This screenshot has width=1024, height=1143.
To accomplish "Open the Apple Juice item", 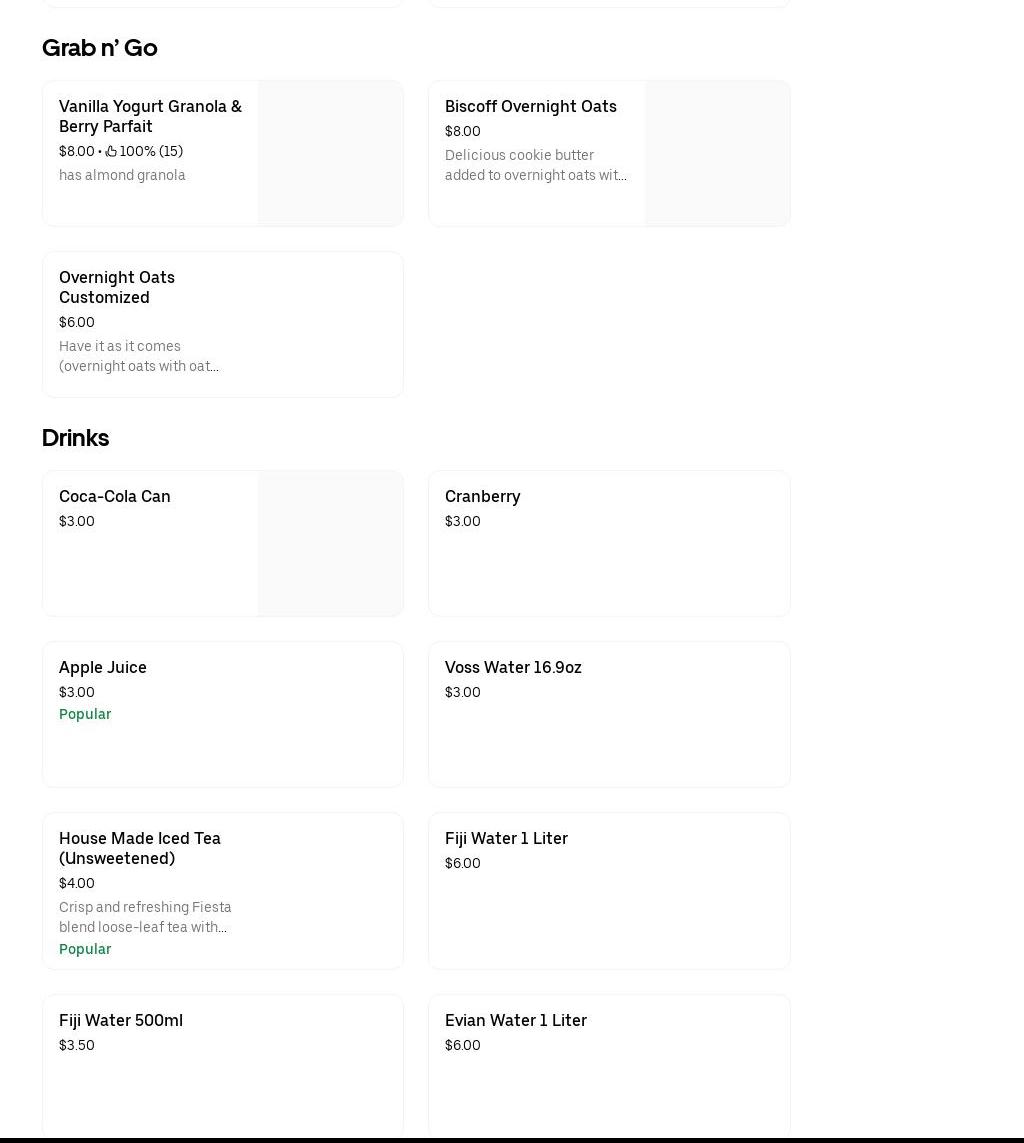I will coord(103,667).
